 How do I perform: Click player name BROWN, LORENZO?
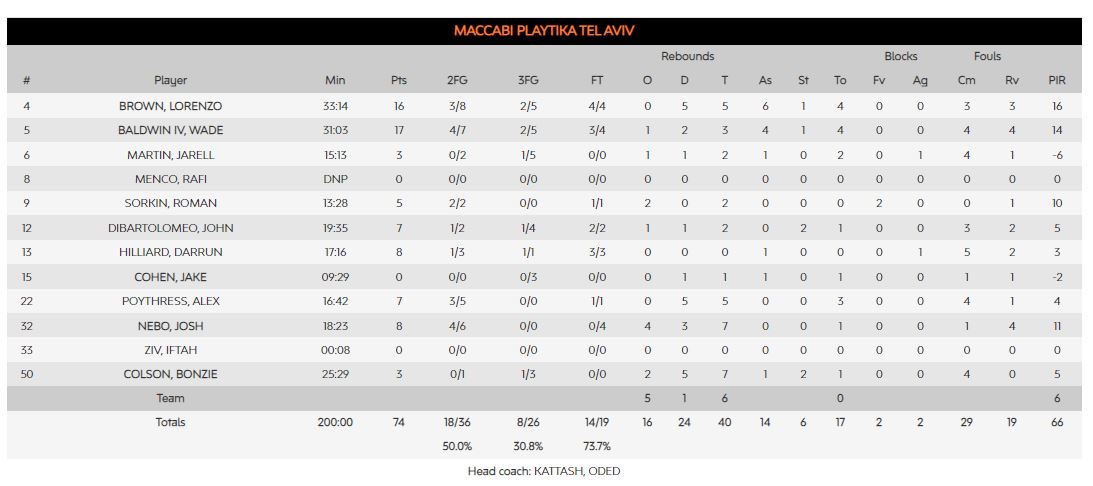tap(170, 106)
